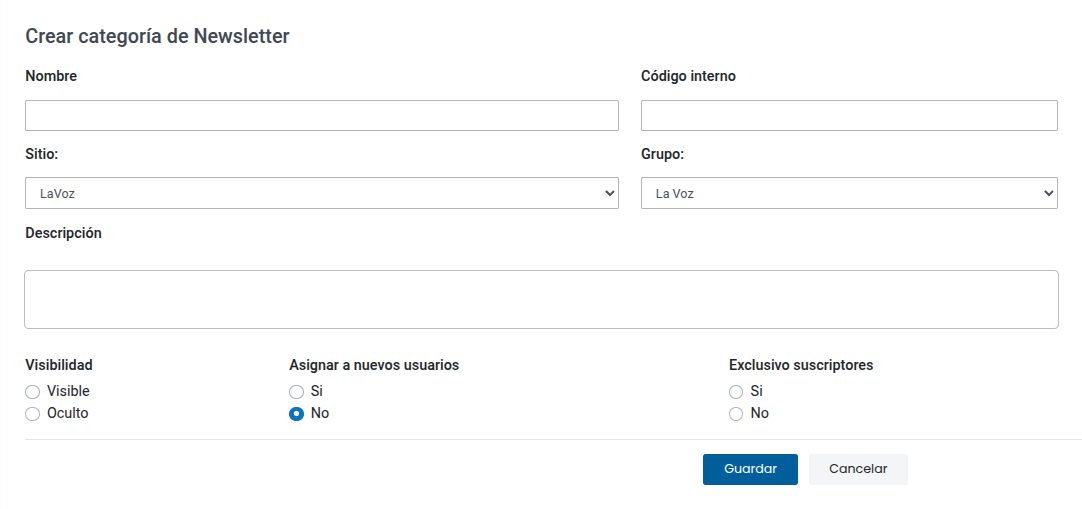Click the Cancelar button

coord(857,469)
